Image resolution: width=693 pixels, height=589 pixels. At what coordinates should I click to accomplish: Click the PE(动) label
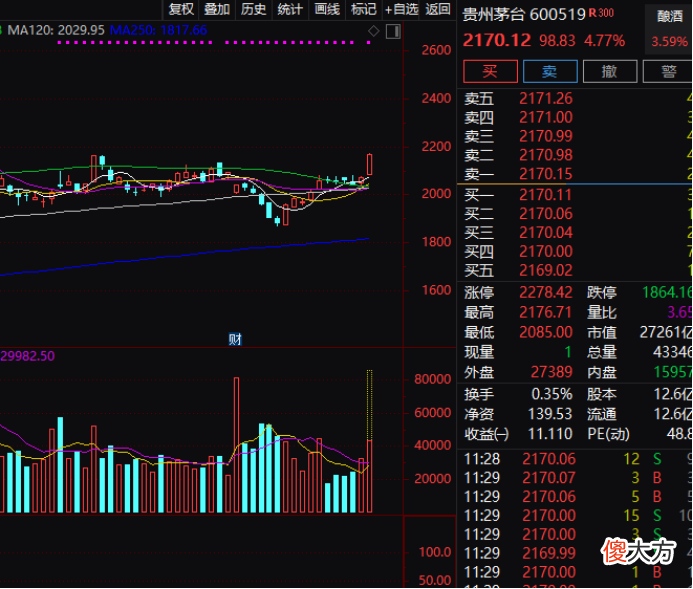click(x=608, y=434)
